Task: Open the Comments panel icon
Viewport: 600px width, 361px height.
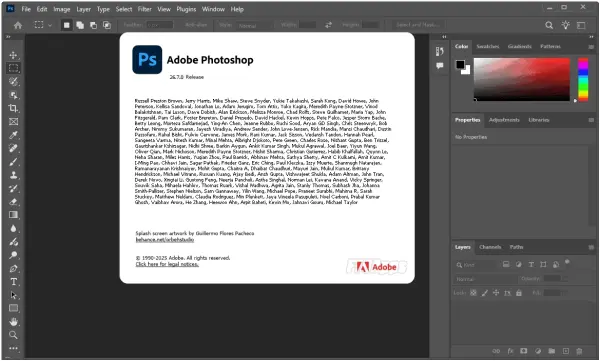Action: point(440,65)
